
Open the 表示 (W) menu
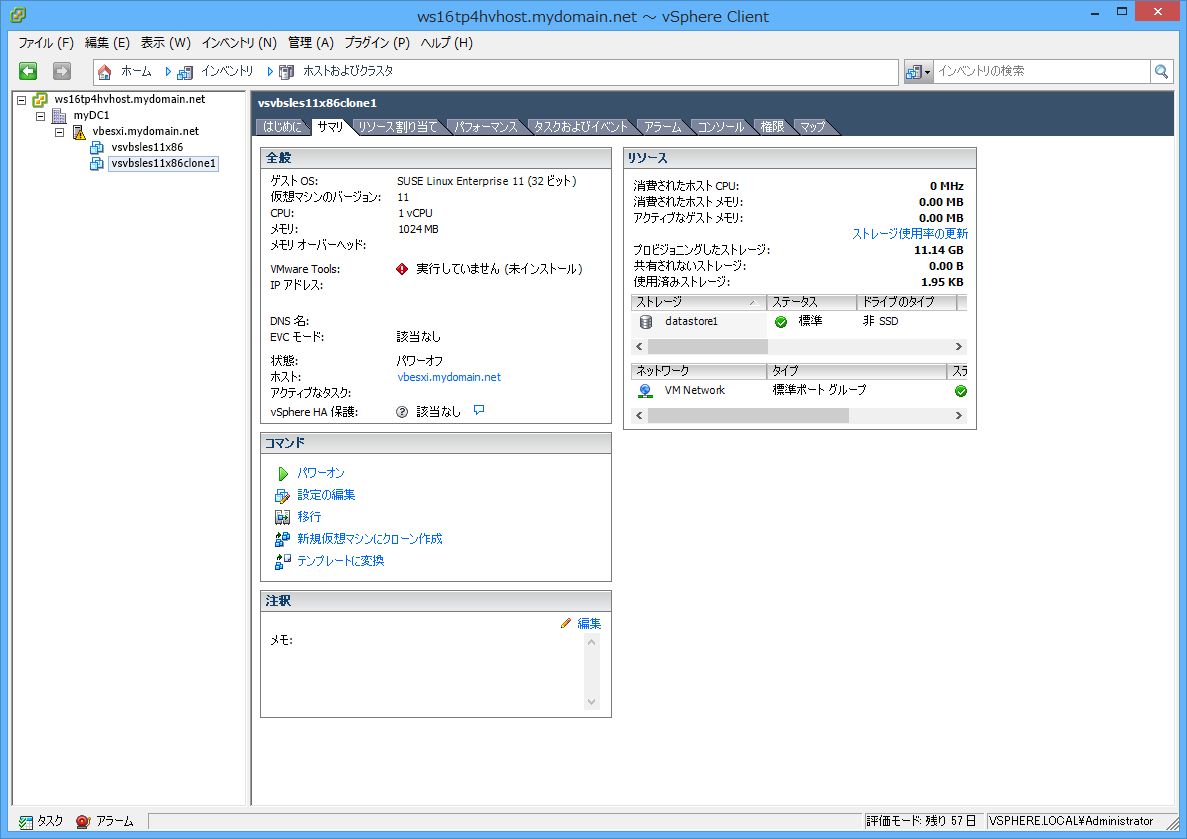tap(165, 42)
